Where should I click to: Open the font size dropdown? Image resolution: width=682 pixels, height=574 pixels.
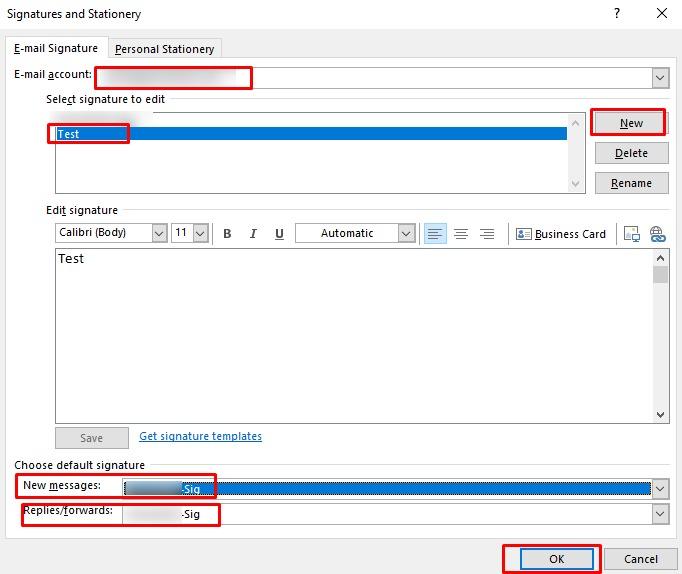201,234
